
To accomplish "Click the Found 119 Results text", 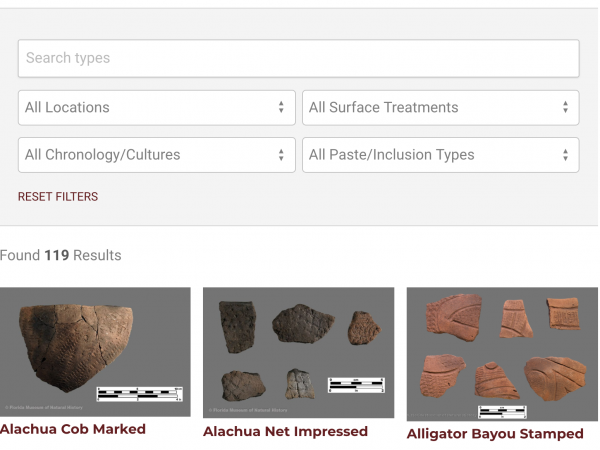I will 60,255.
